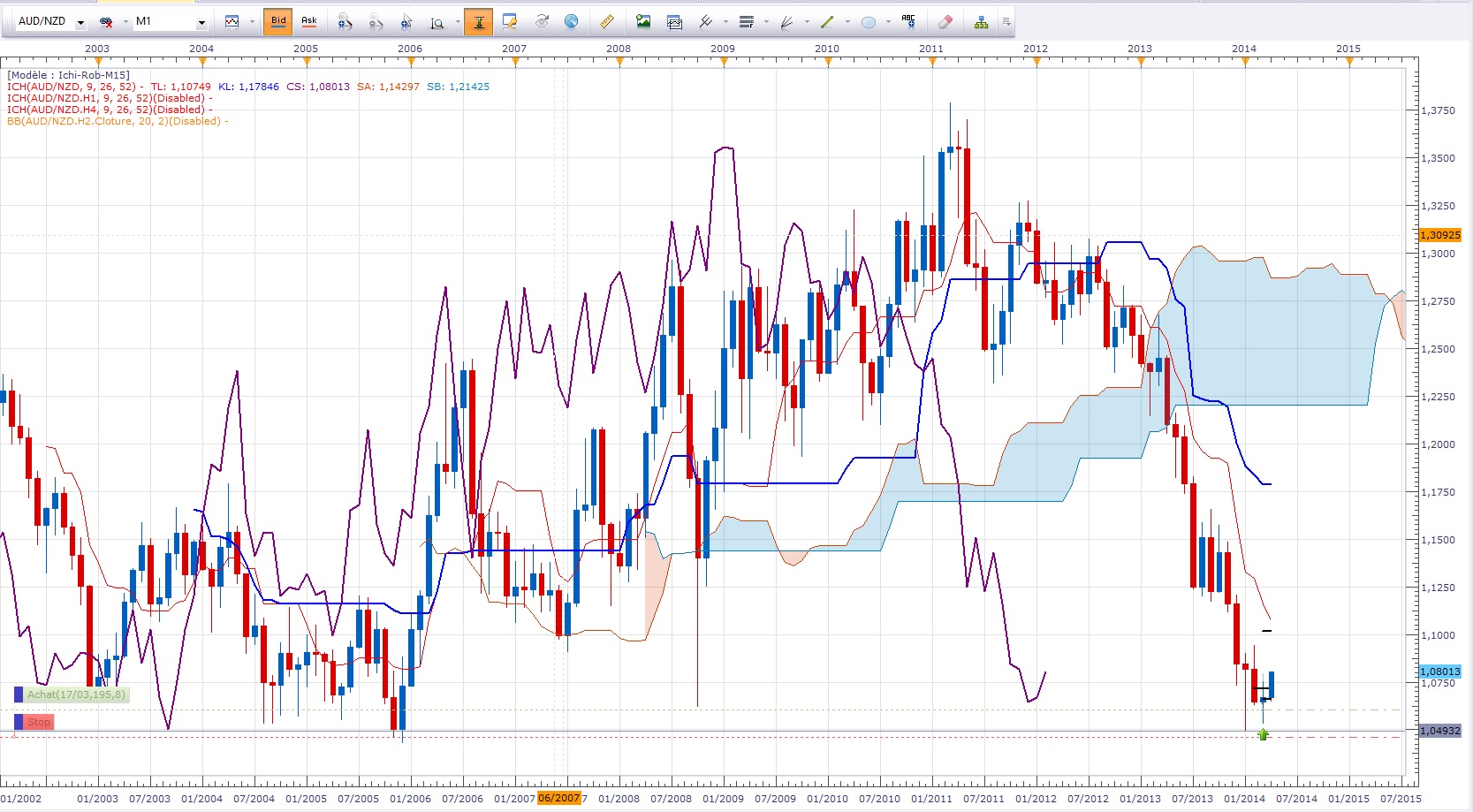Click the save chart as image icon
This screenshot has height=812, width=1473.
click(643, 22)
